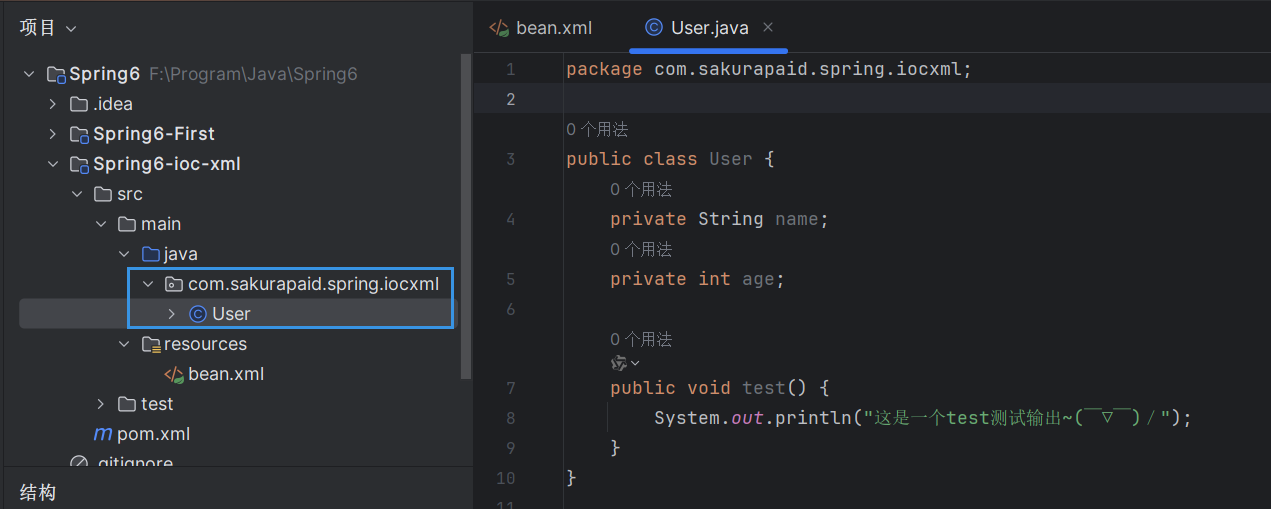Screen dimensions: 1271x509
Task: Click the 0 个用法 hint above test method
Action: point(641,339)
